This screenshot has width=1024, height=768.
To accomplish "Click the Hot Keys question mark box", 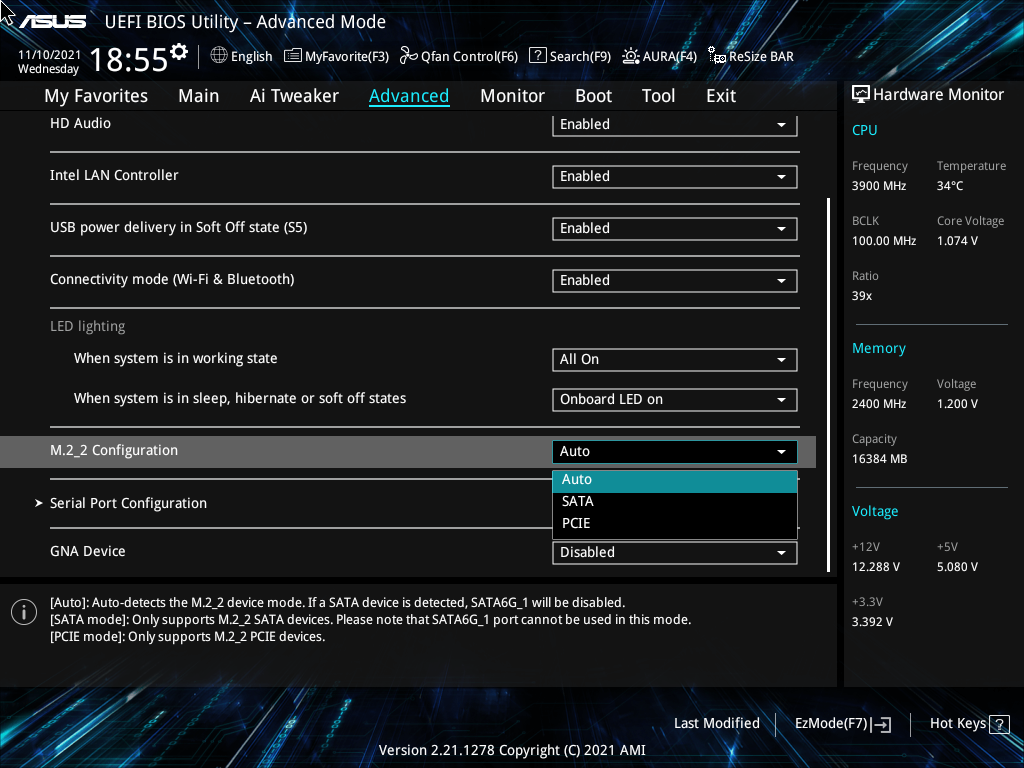I will coord(999,724).
